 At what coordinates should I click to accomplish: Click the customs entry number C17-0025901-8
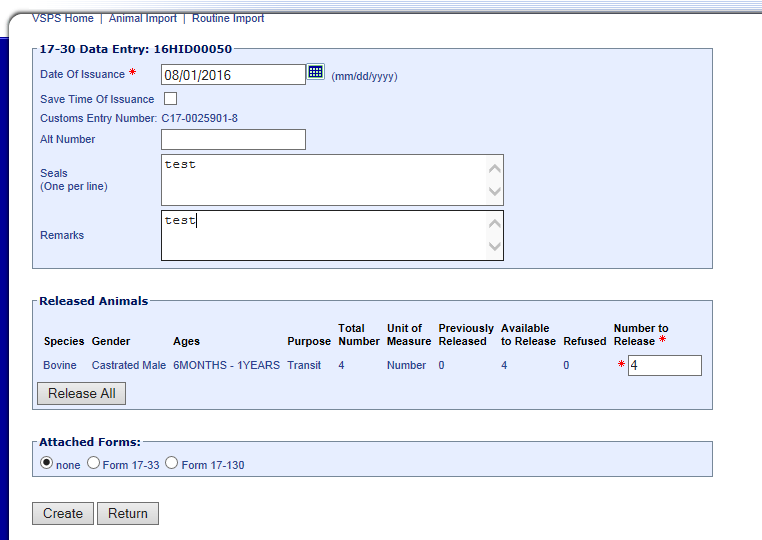pos(200,119)
